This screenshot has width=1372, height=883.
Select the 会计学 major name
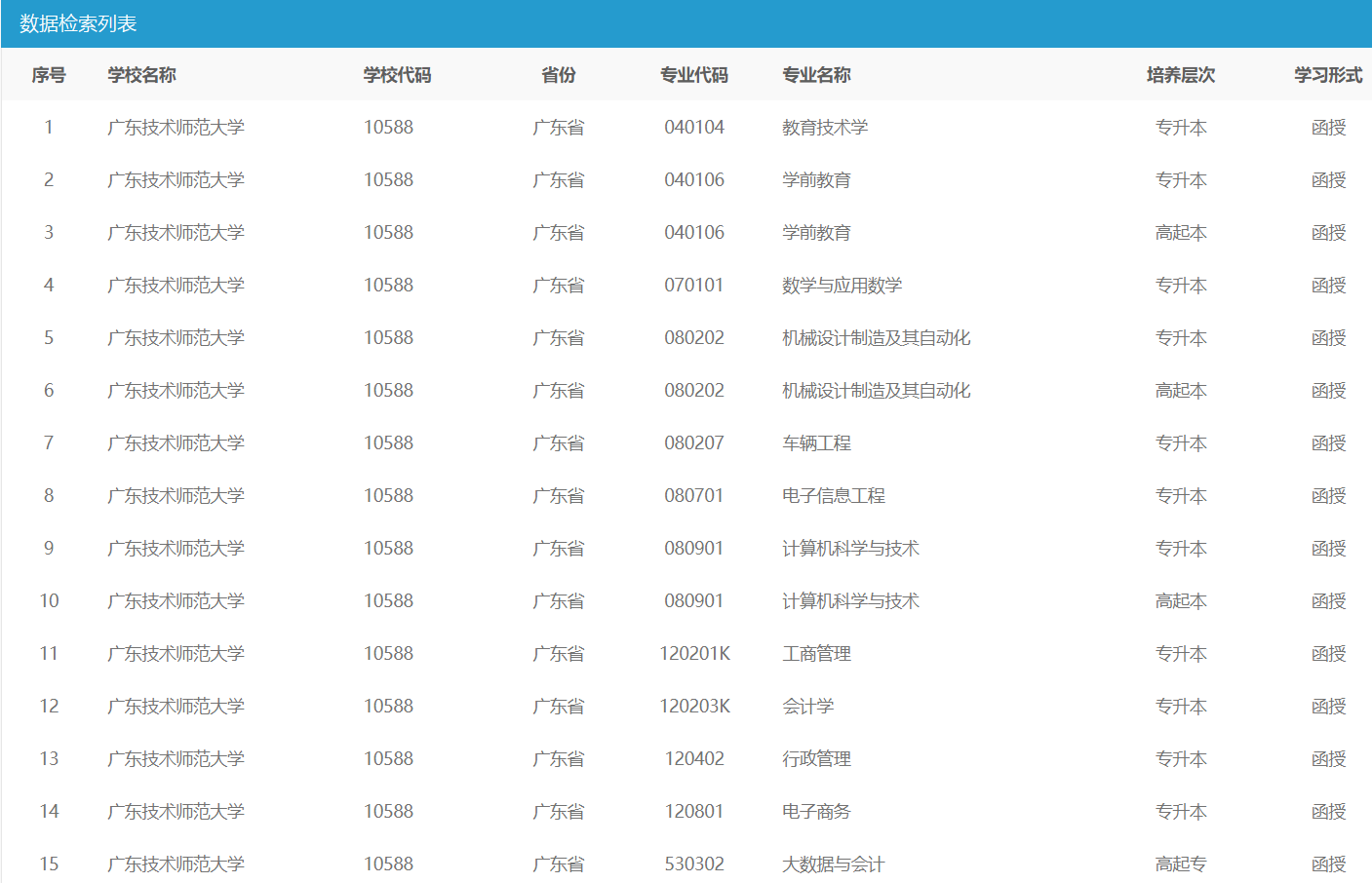(x=808, y=707)
